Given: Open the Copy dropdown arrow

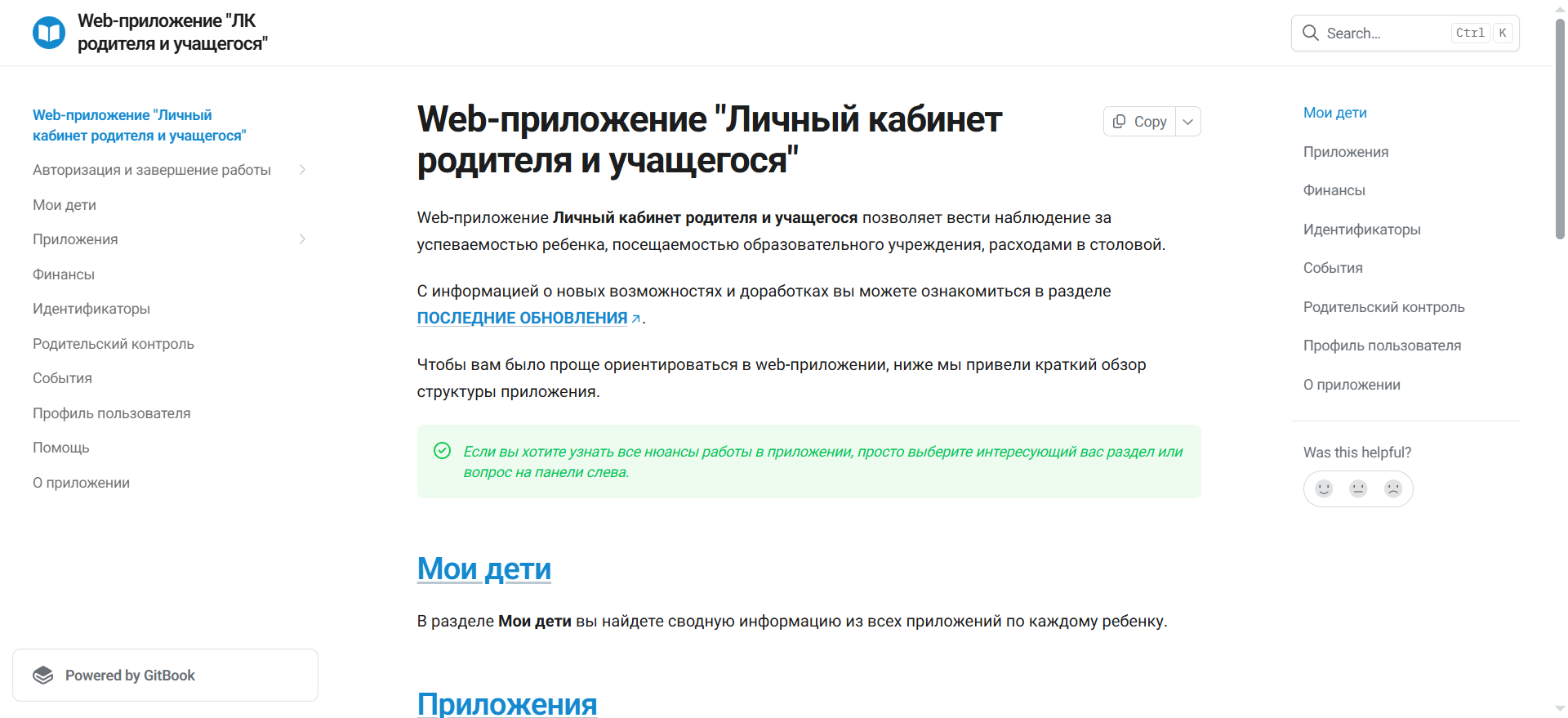Looking at the screenshot, I should (1188, 122).
